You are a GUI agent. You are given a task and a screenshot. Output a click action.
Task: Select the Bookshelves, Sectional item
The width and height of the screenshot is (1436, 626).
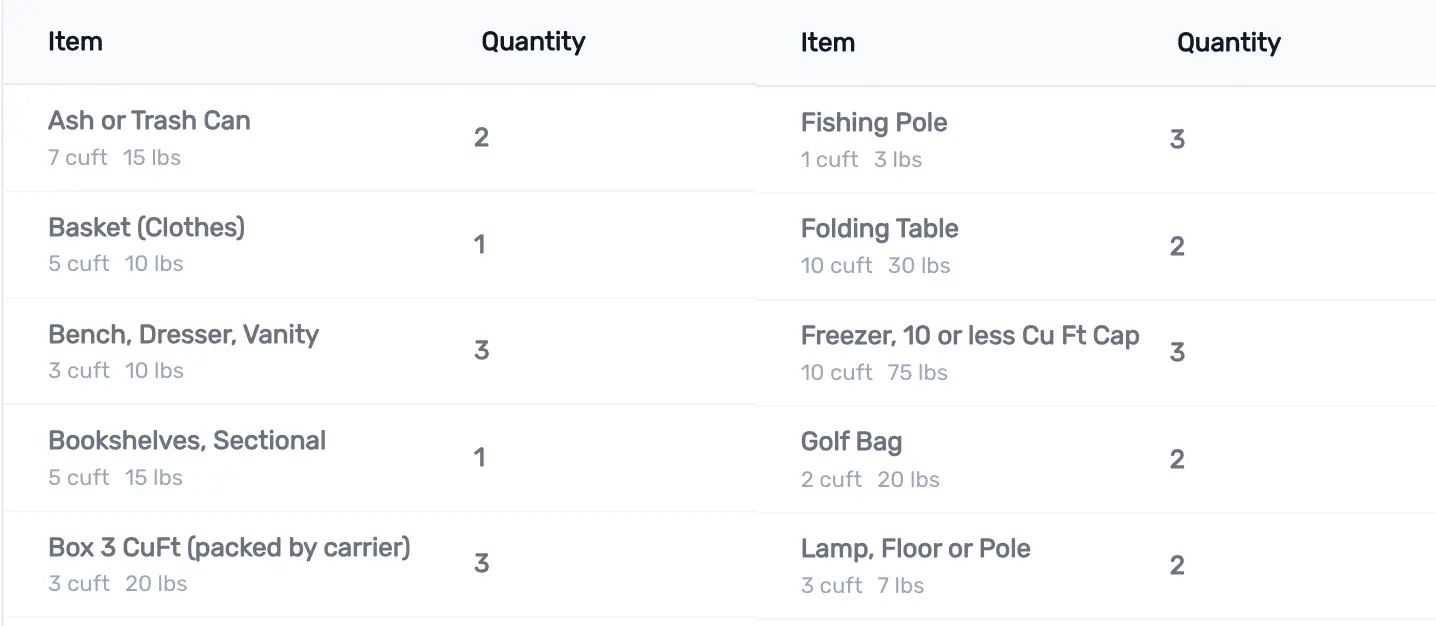(x=187, y=441)
